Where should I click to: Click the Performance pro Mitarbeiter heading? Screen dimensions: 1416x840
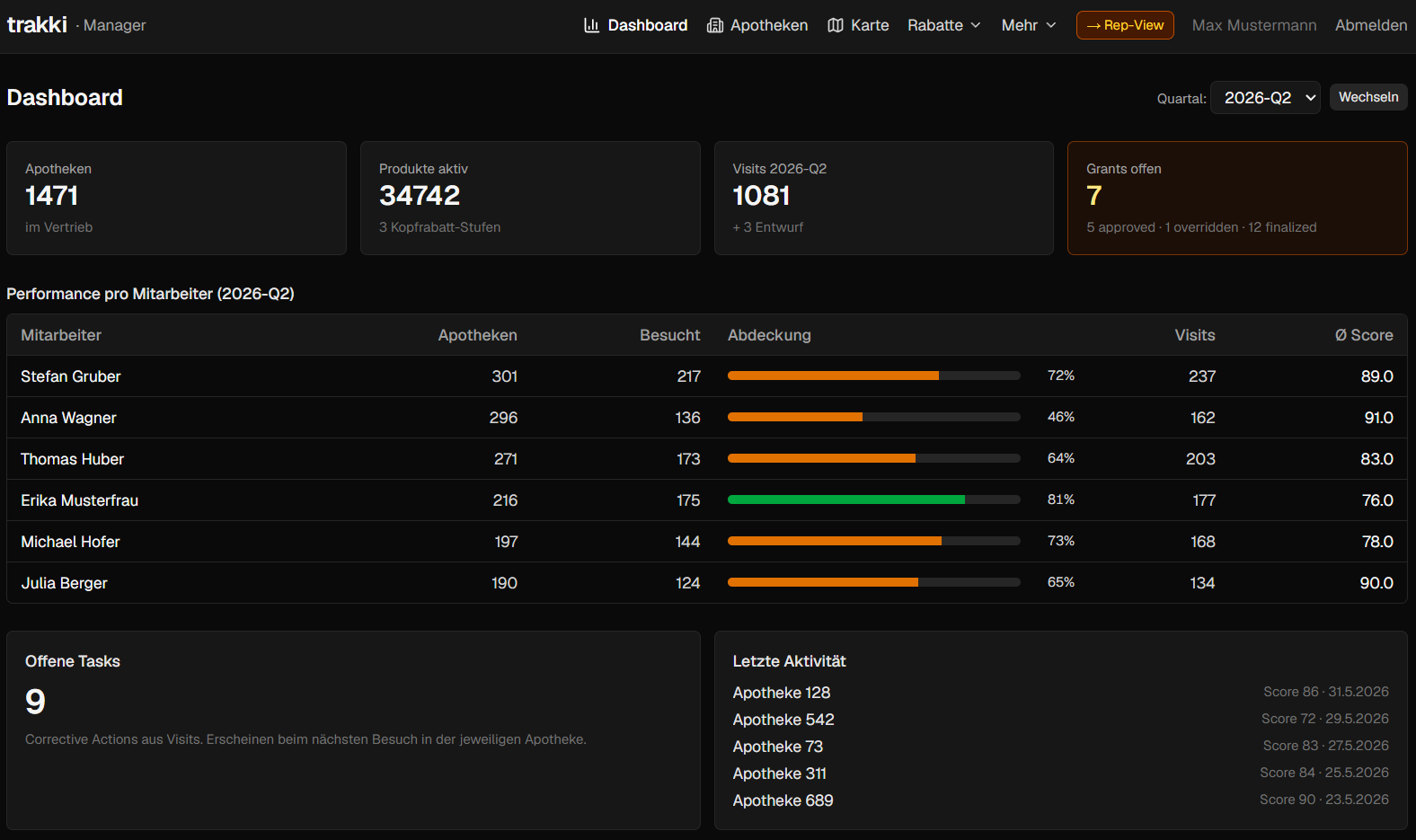pos(150,294)
